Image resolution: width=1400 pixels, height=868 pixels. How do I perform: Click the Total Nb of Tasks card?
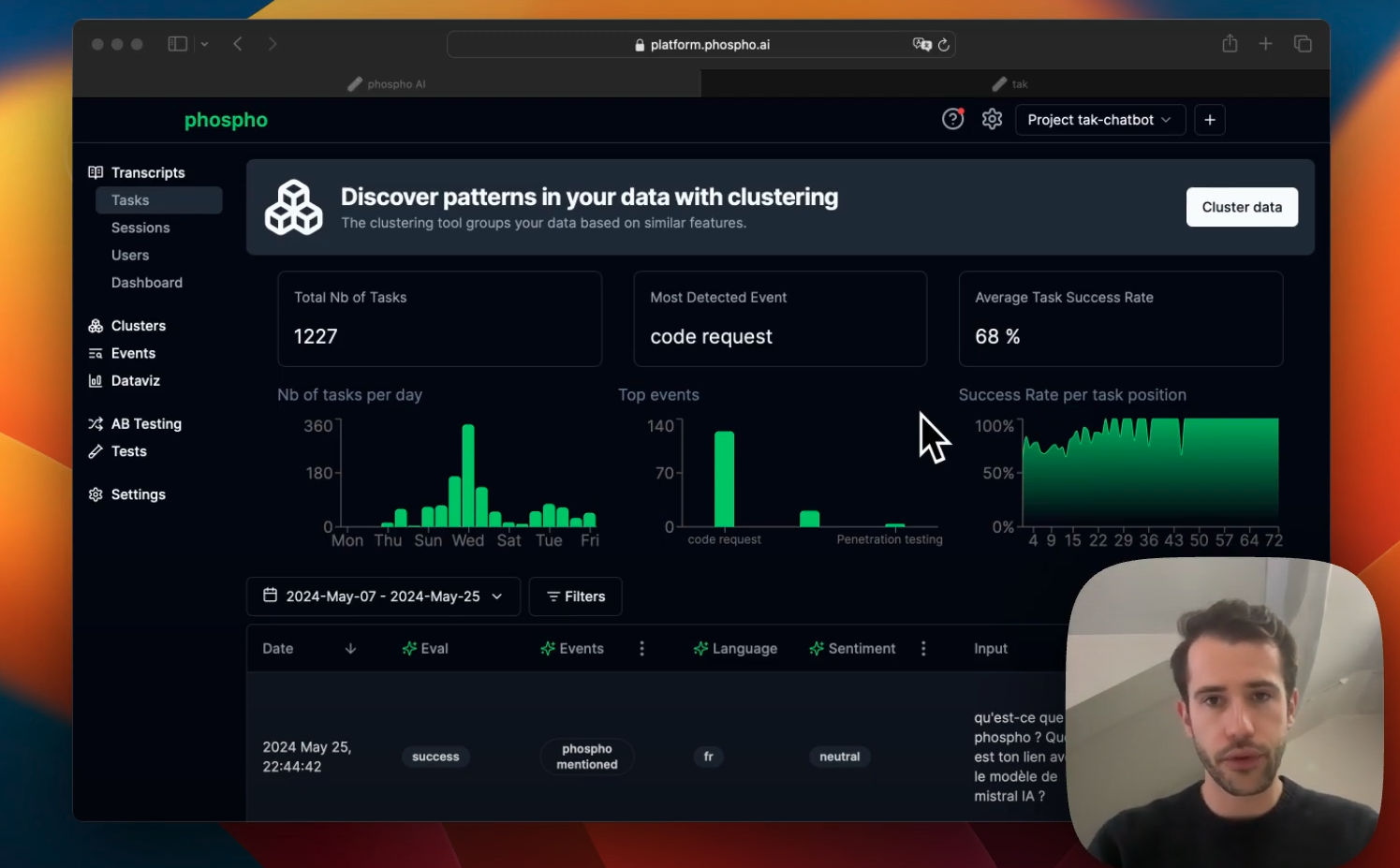point(439,318)
